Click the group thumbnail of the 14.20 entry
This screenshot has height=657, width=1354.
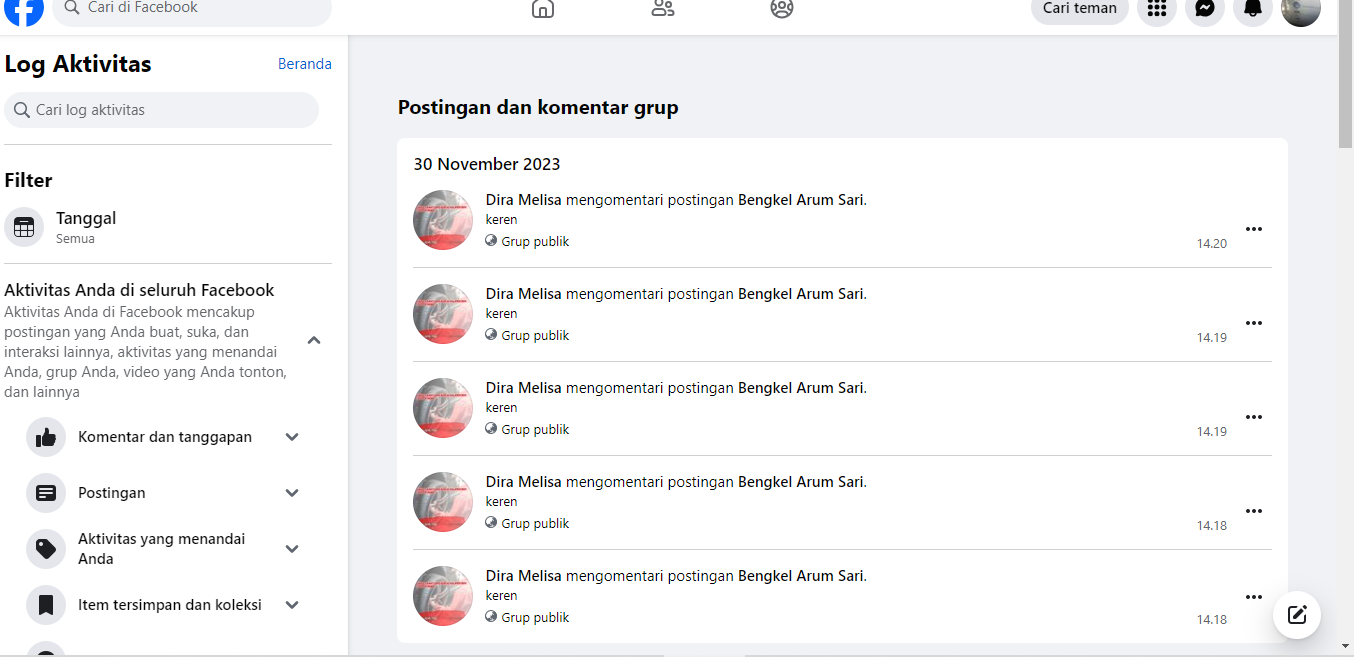pos(443,220)
